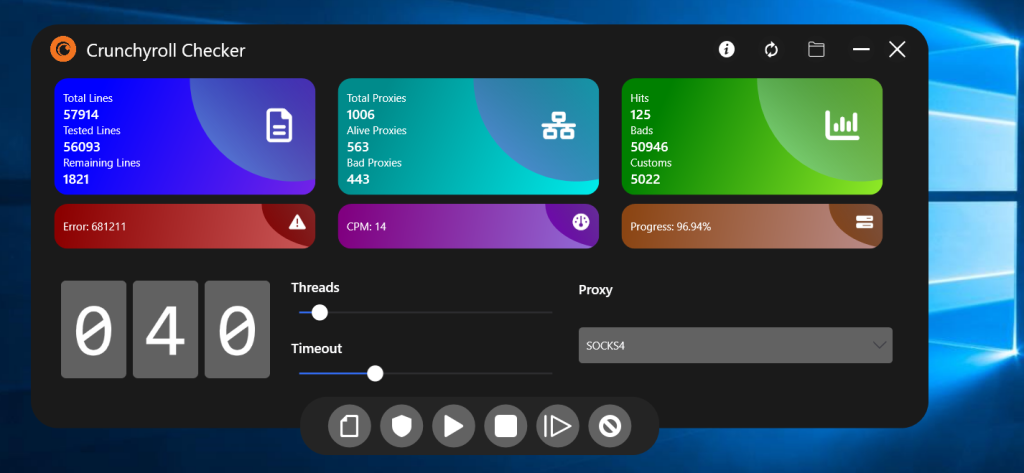Click the network icon on Proxies card

tap(558, 125)
